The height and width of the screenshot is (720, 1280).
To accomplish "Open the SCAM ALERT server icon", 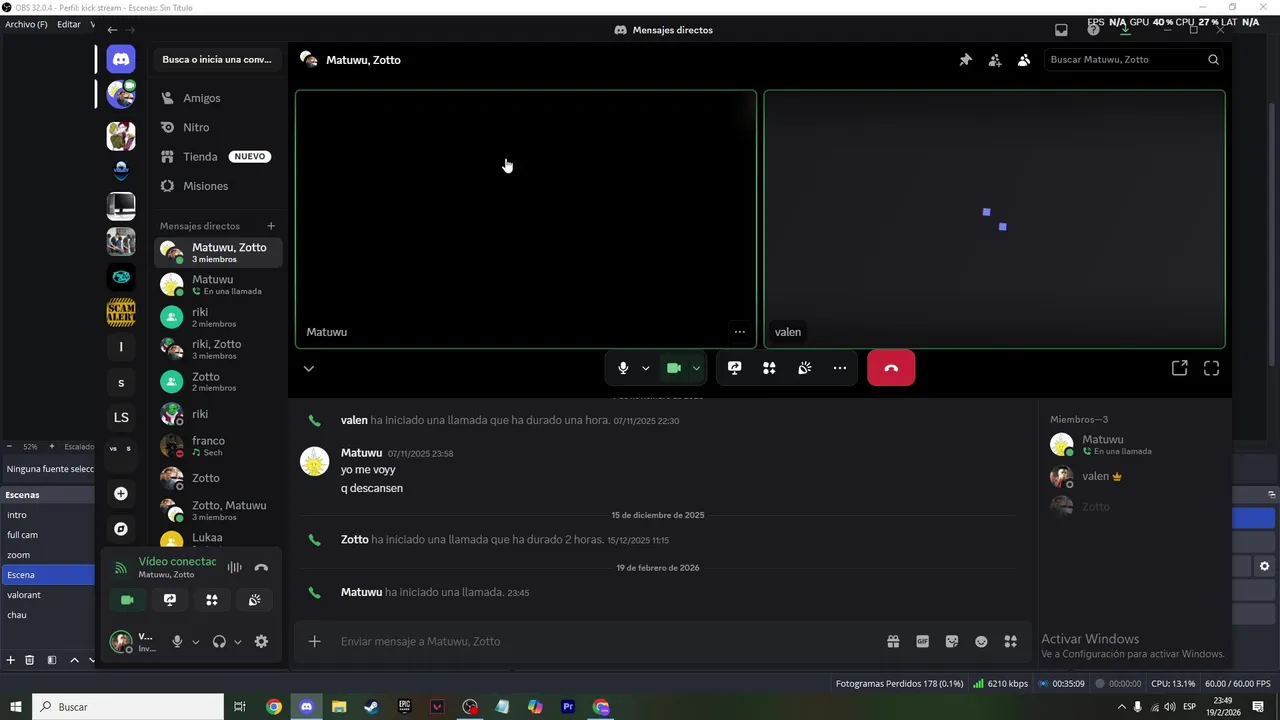I will 121,312.
